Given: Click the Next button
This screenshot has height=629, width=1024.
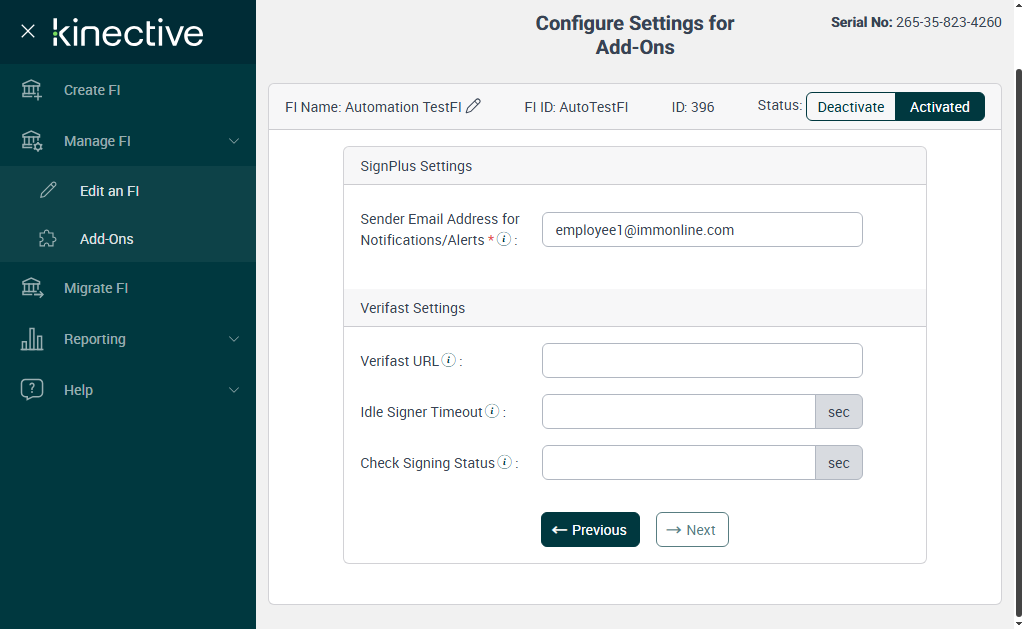Looking at the screenshot, I should (692, 530).
